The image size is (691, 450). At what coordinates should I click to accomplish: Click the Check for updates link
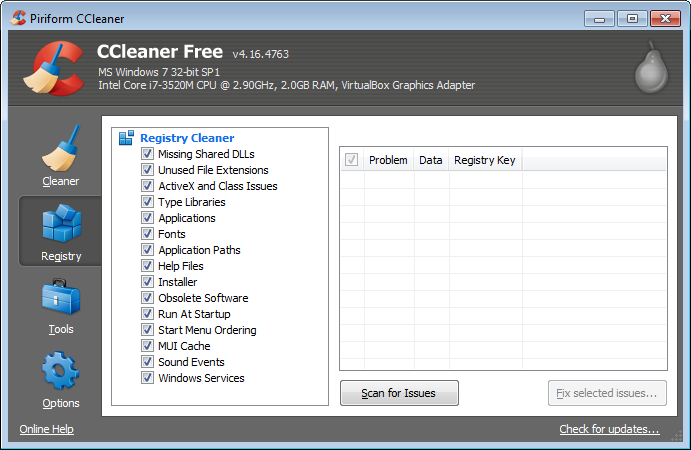point(609,429)
